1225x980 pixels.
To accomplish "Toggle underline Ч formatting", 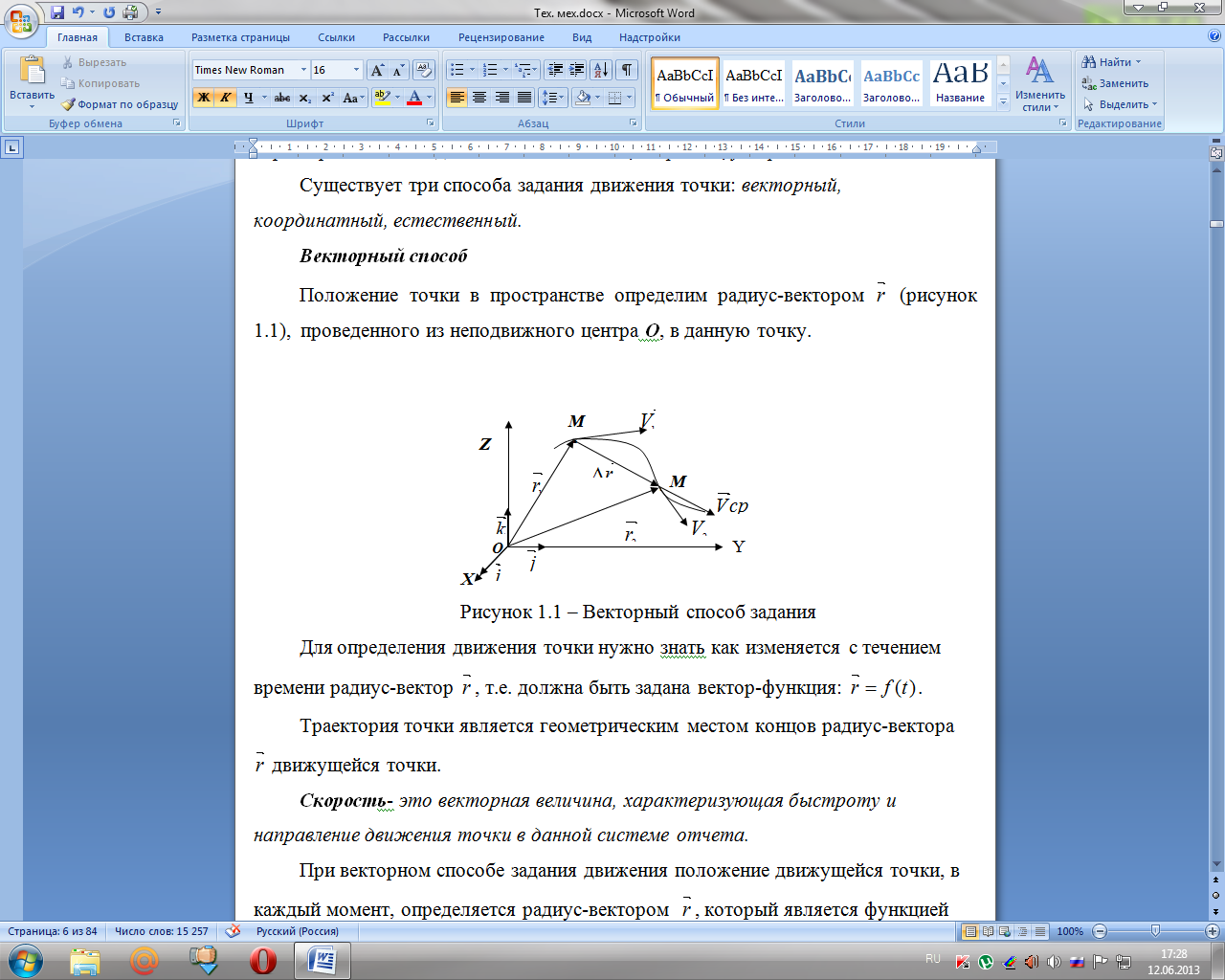I will (248, 98).
